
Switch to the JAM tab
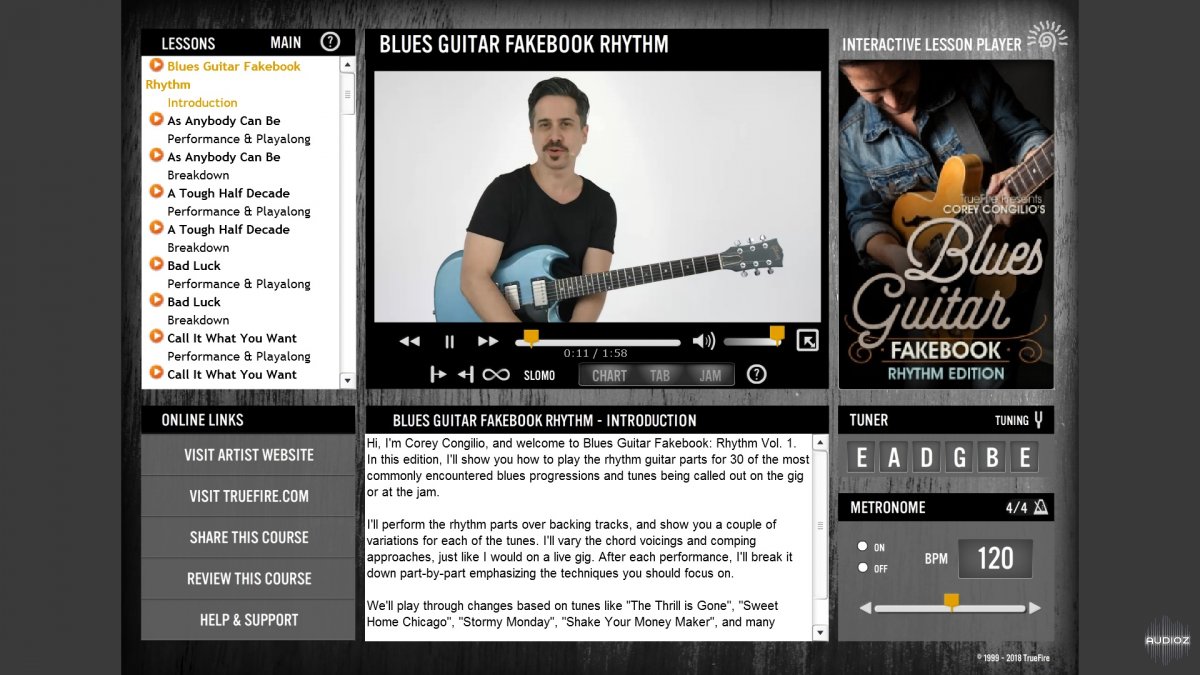pyautogui.click(x=710, y=375)
